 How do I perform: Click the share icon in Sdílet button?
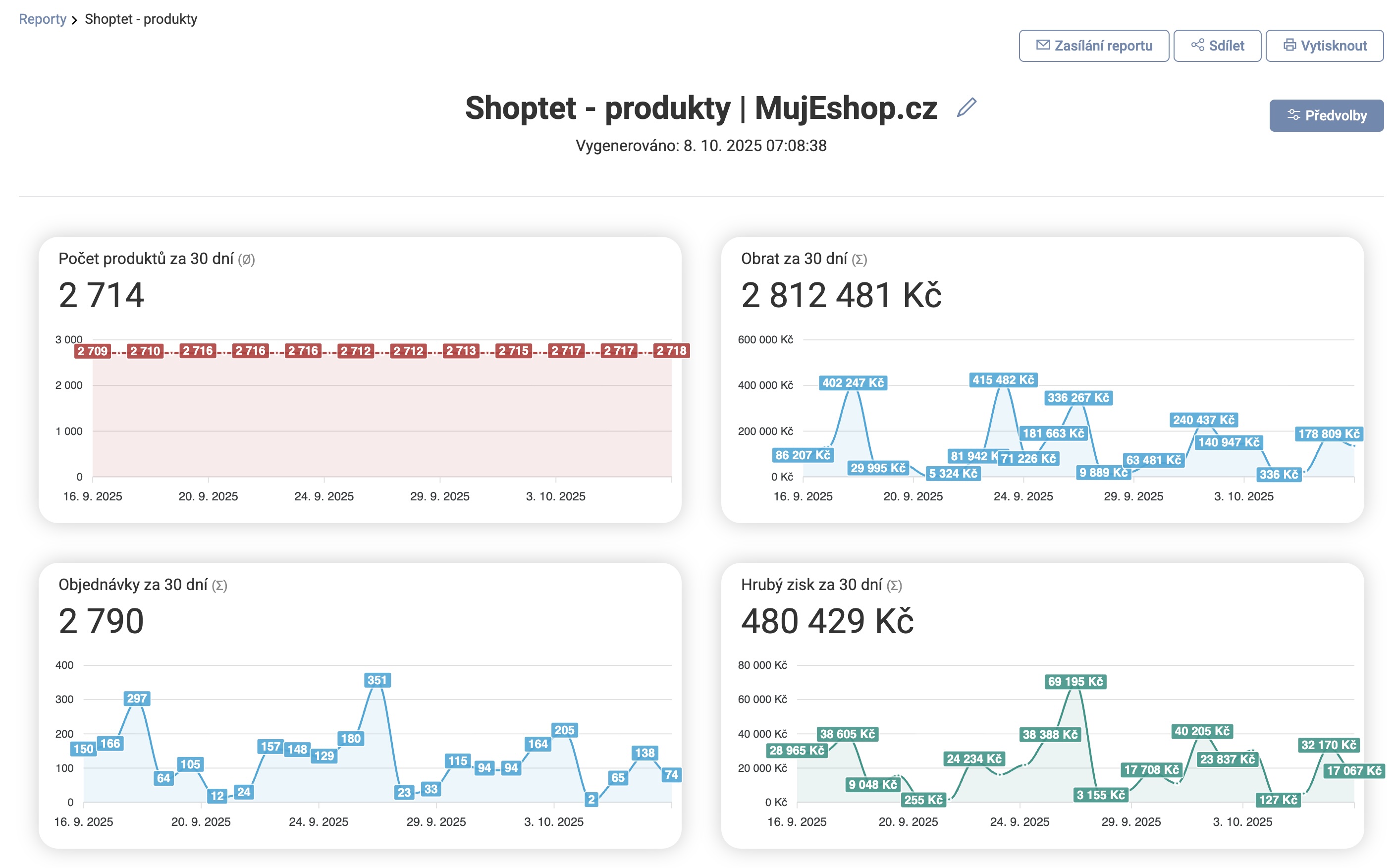tap(1197, 46)
